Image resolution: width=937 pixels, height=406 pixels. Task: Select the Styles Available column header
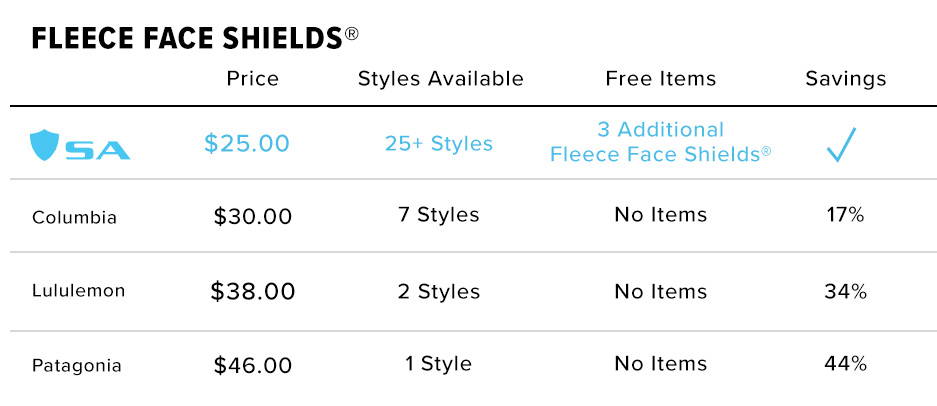[441, 79]
